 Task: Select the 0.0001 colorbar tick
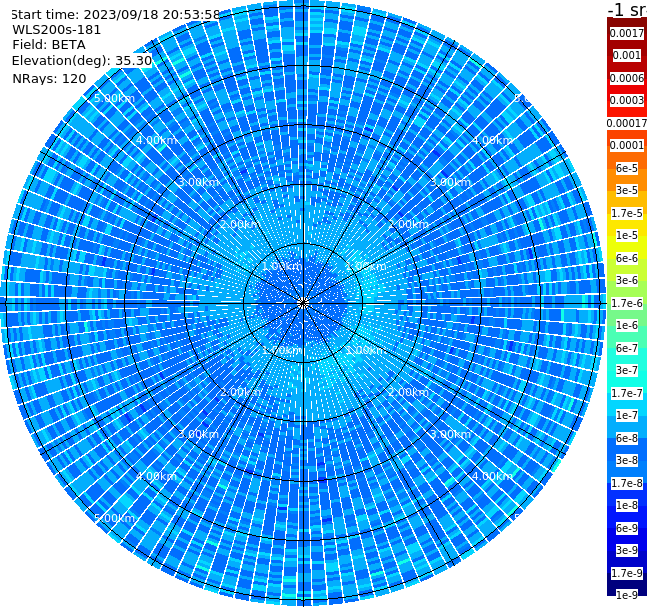tap(627, 145)
